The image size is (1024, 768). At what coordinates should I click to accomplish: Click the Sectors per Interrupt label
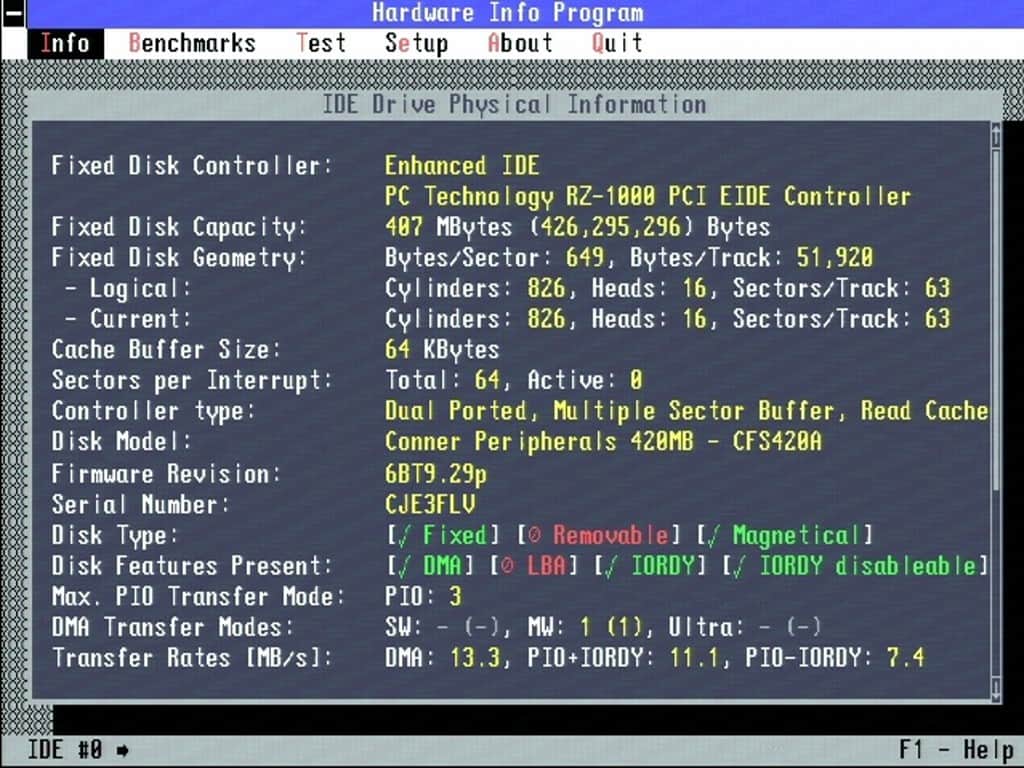(192, 380)
